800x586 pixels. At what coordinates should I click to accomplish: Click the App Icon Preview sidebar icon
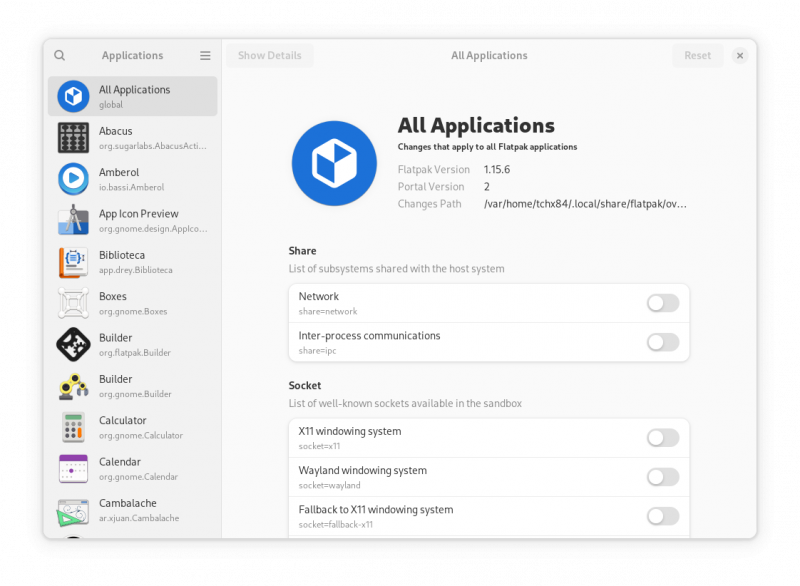pos(73,220)
